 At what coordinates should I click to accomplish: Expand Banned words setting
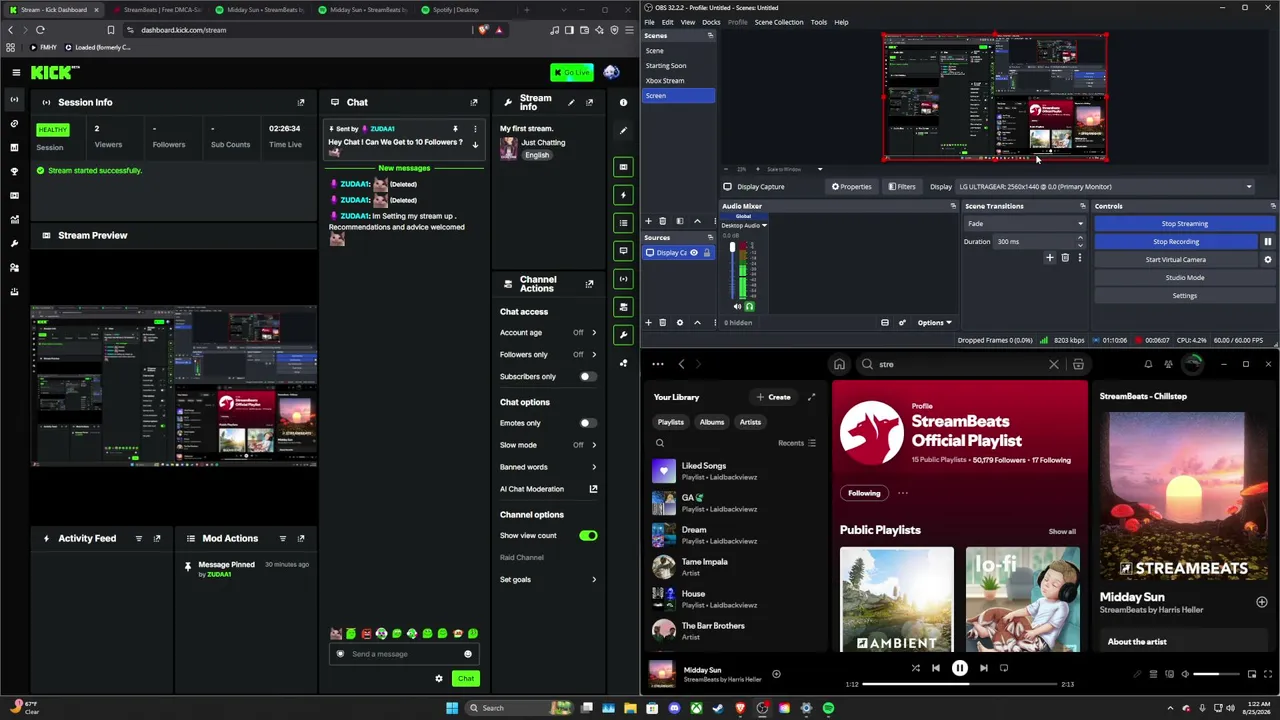tap(593, 467)
